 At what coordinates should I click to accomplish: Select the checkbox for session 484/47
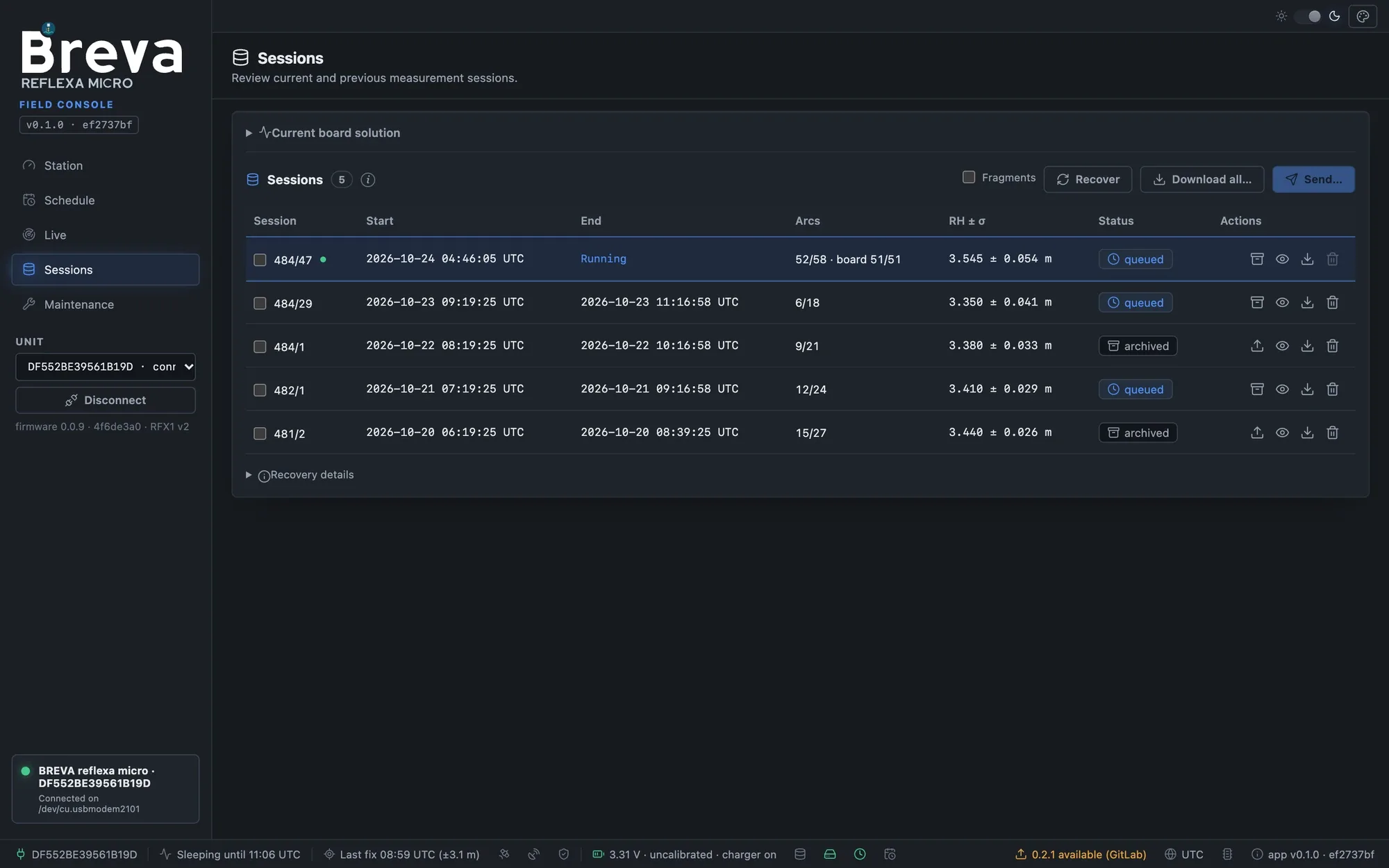[260, 260]
